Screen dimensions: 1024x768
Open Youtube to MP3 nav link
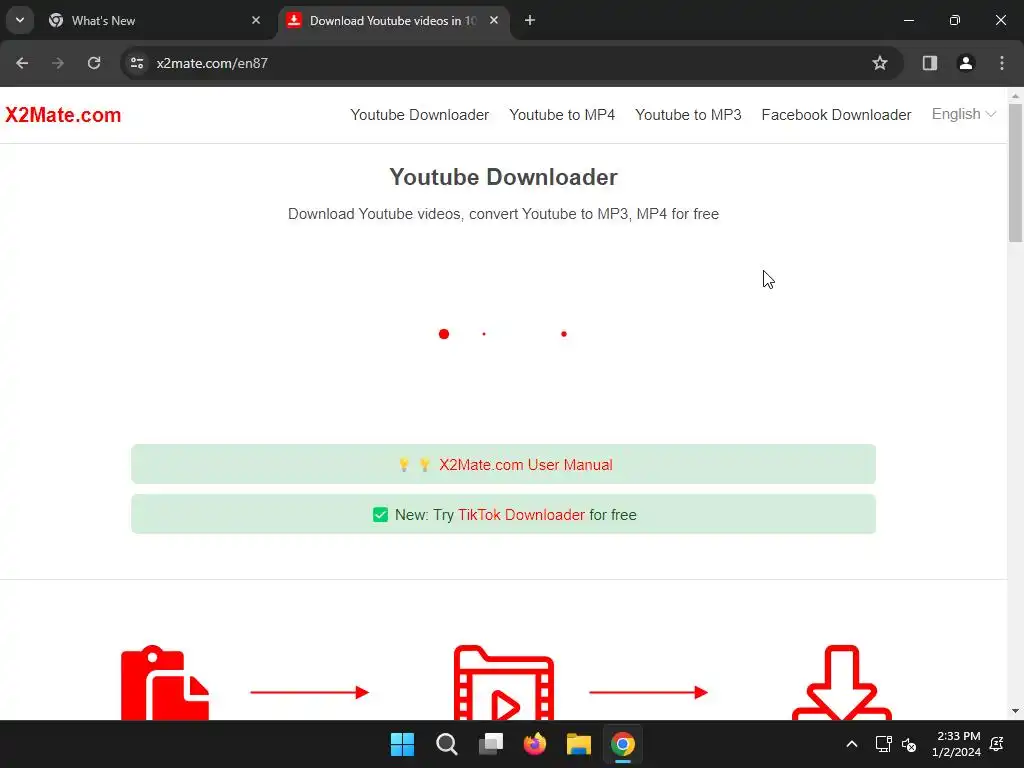688,115
